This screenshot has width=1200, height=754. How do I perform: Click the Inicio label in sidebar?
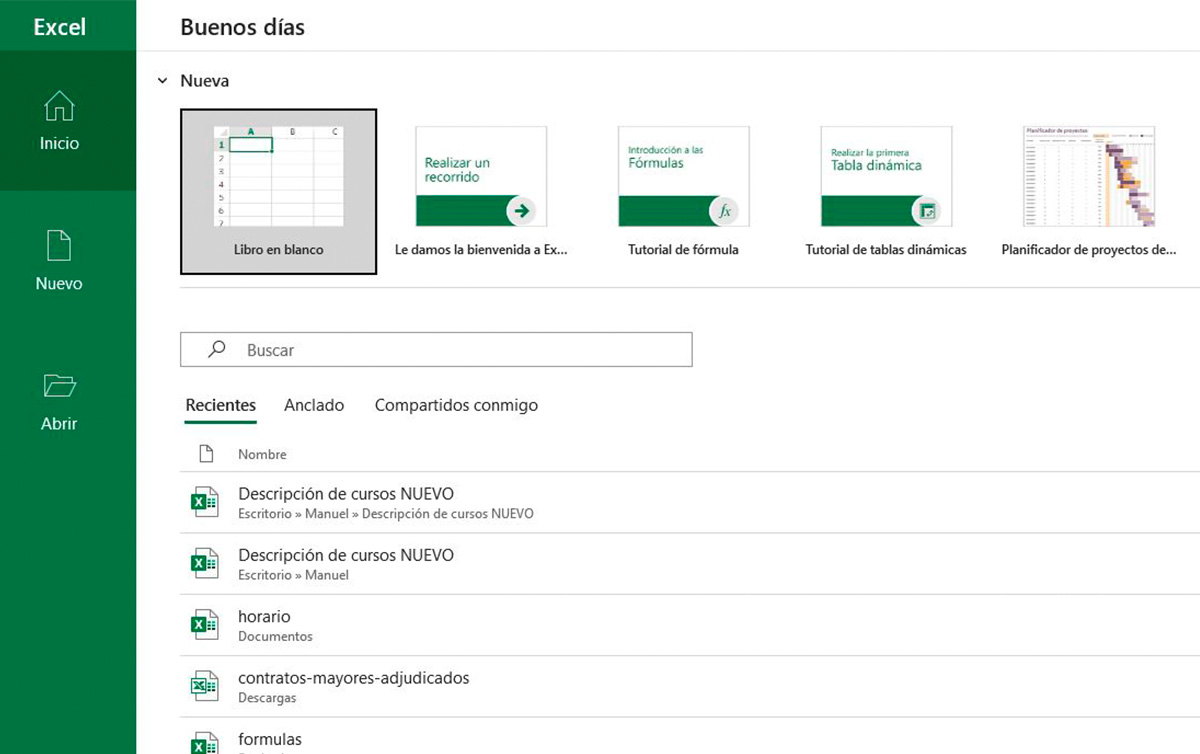coord(60,143)
